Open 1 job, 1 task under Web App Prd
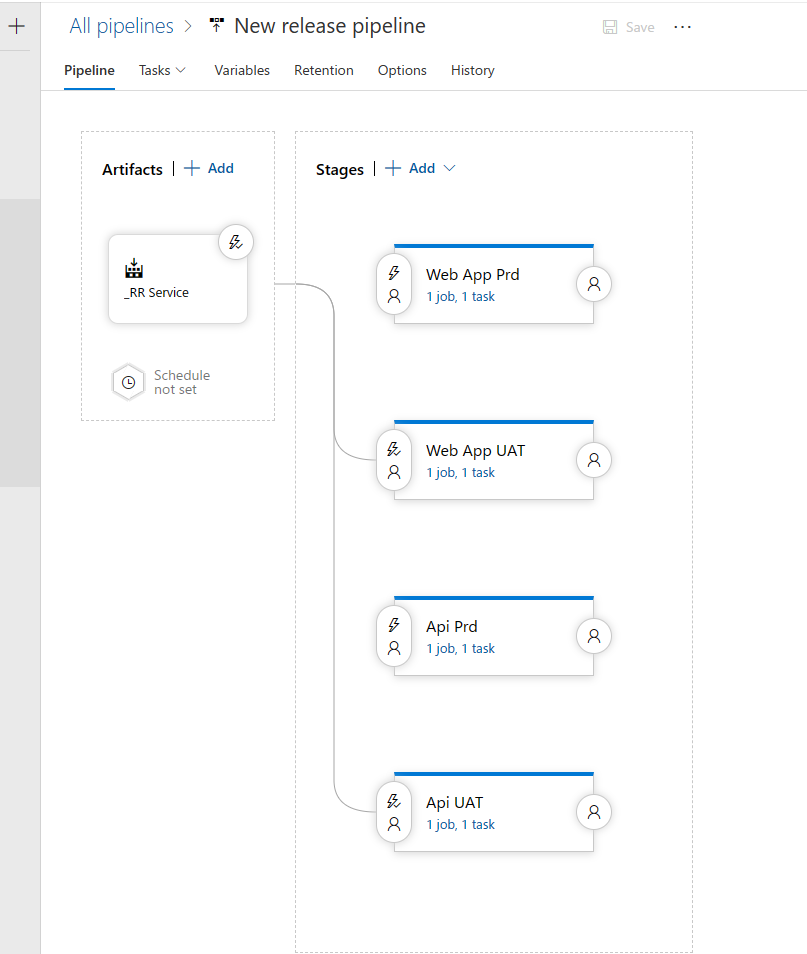This screenshot has height=954, width=807. (460, 296)
